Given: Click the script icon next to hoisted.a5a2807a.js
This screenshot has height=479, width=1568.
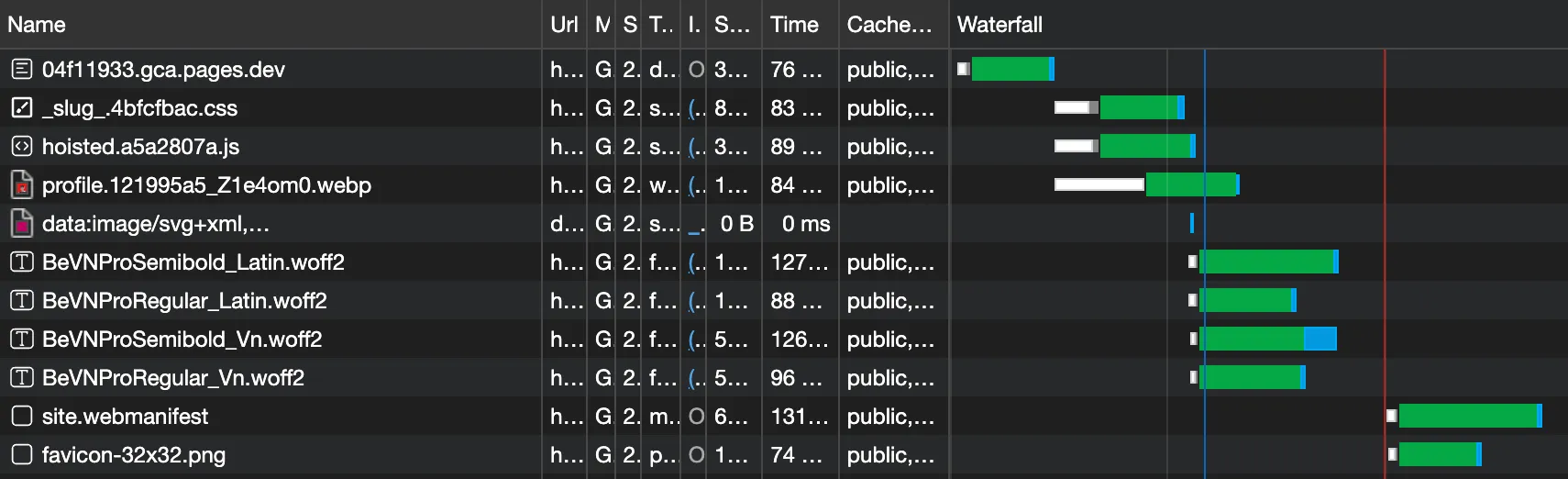Looking at the screenshot, I should (22, 146).
